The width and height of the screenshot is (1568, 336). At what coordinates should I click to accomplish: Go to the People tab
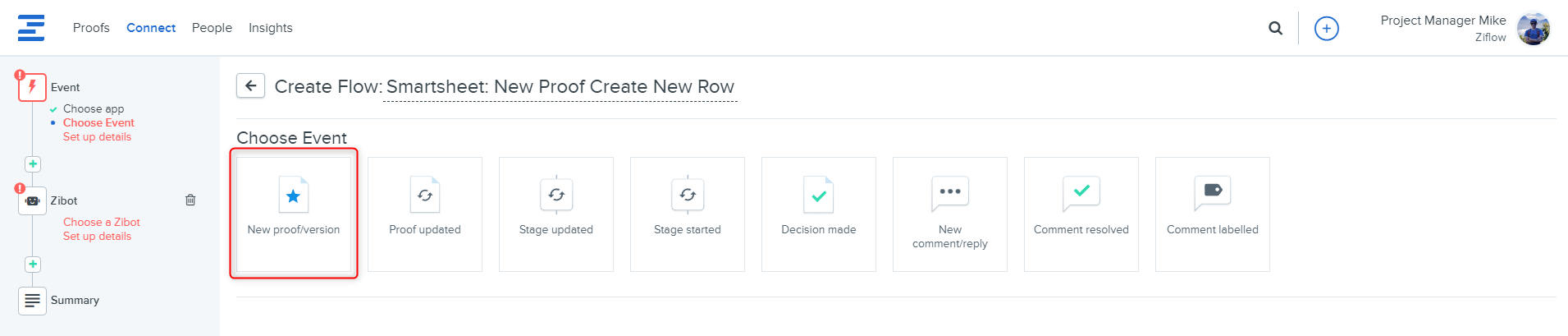coord(212,28)
